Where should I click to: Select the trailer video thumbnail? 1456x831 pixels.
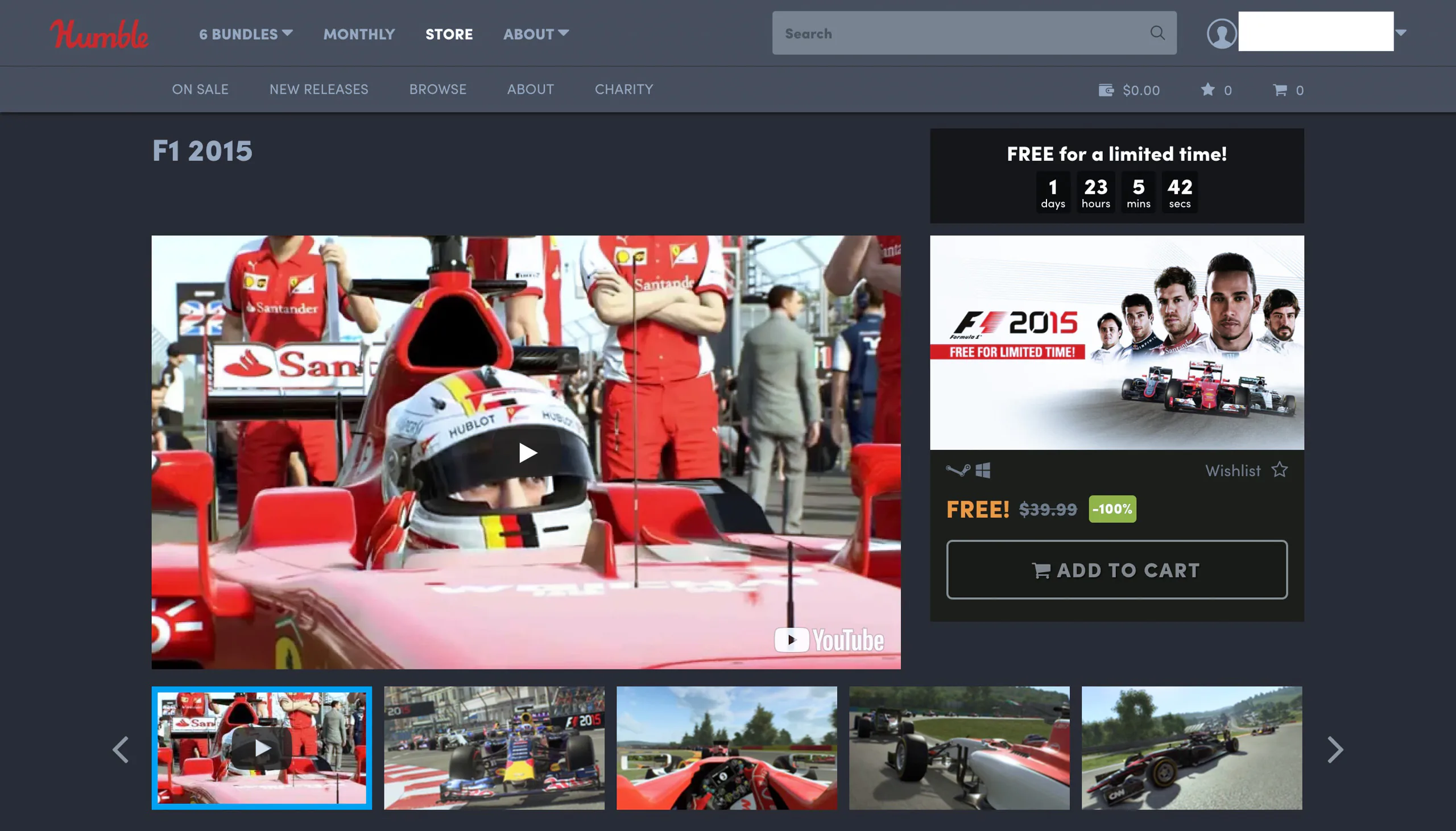[262, 747]
